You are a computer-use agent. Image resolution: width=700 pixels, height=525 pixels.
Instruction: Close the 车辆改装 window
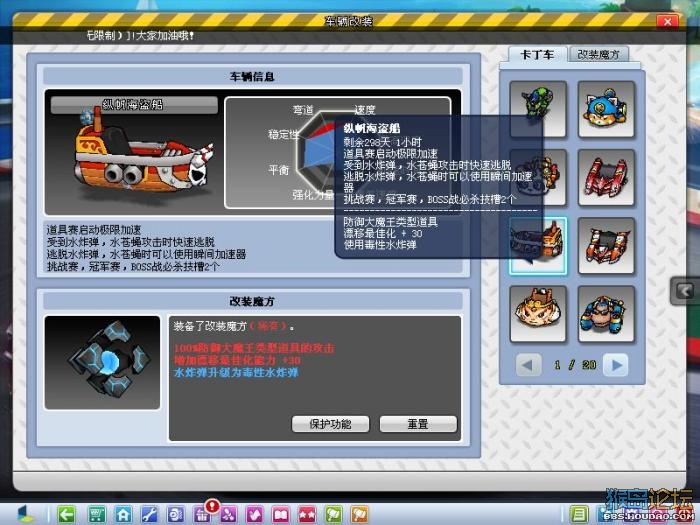(x=667, y=21)
